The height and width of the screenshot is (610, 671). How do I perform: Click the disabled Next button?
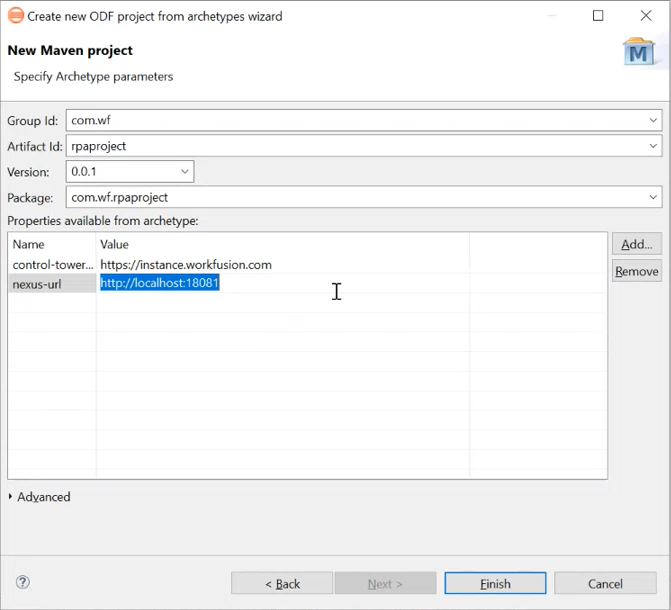[385, 583]
